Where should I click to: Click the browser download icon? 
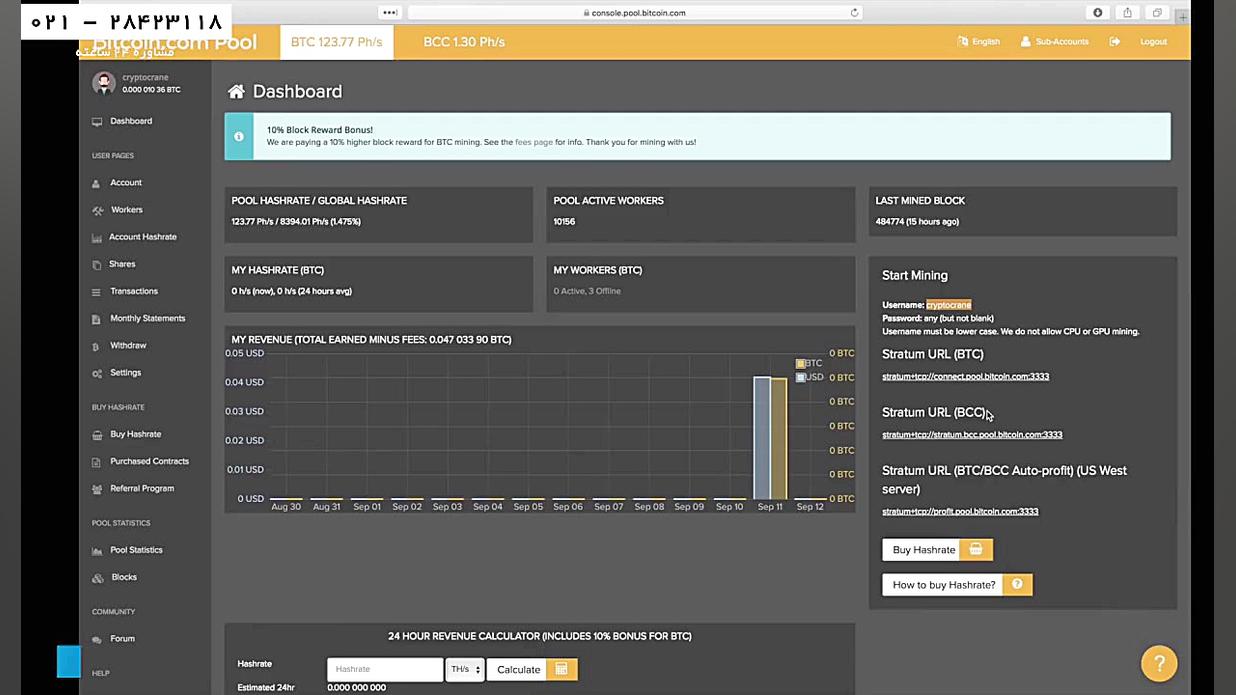(1098, 13)
